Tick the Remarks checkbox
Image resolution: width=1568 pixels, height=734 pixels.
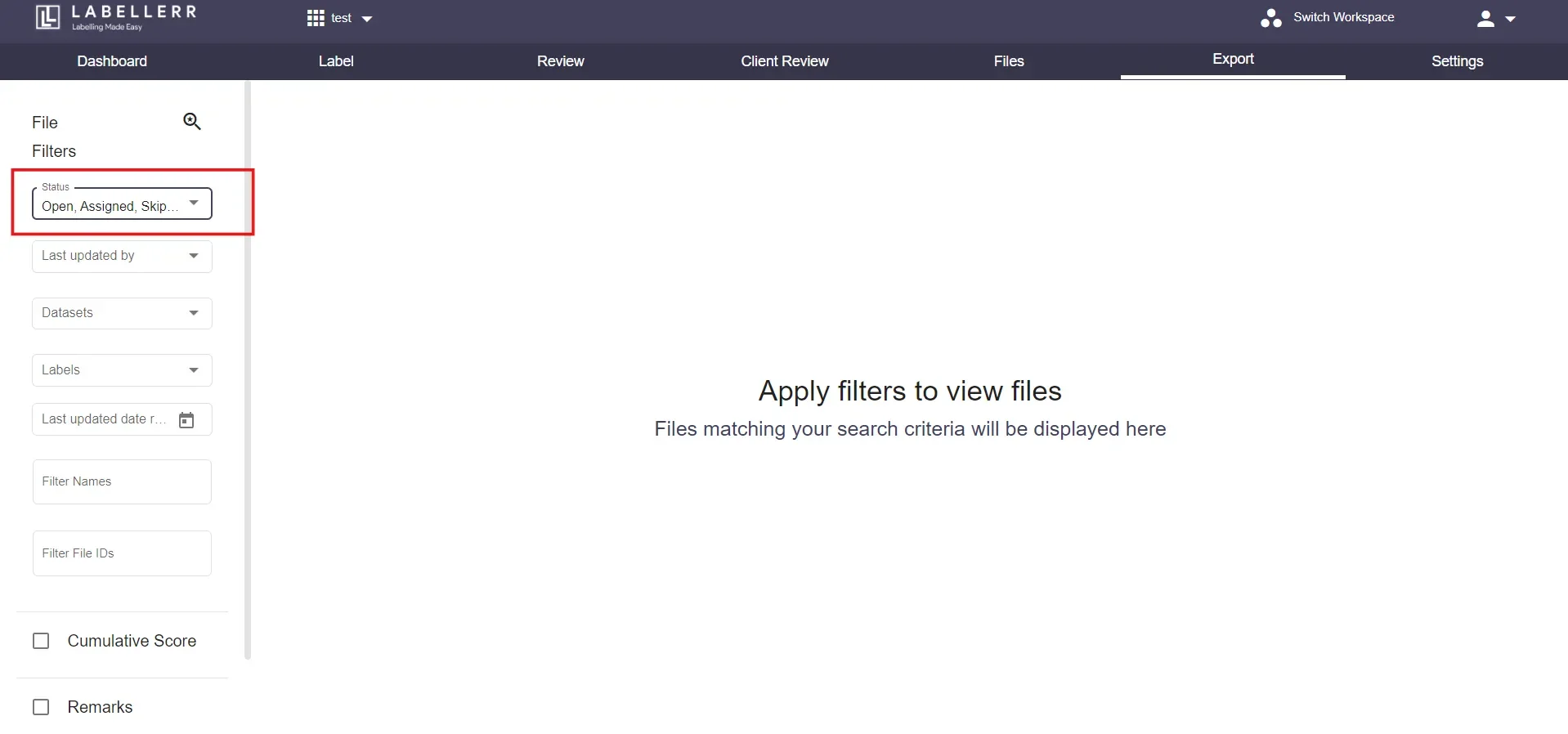41,707
